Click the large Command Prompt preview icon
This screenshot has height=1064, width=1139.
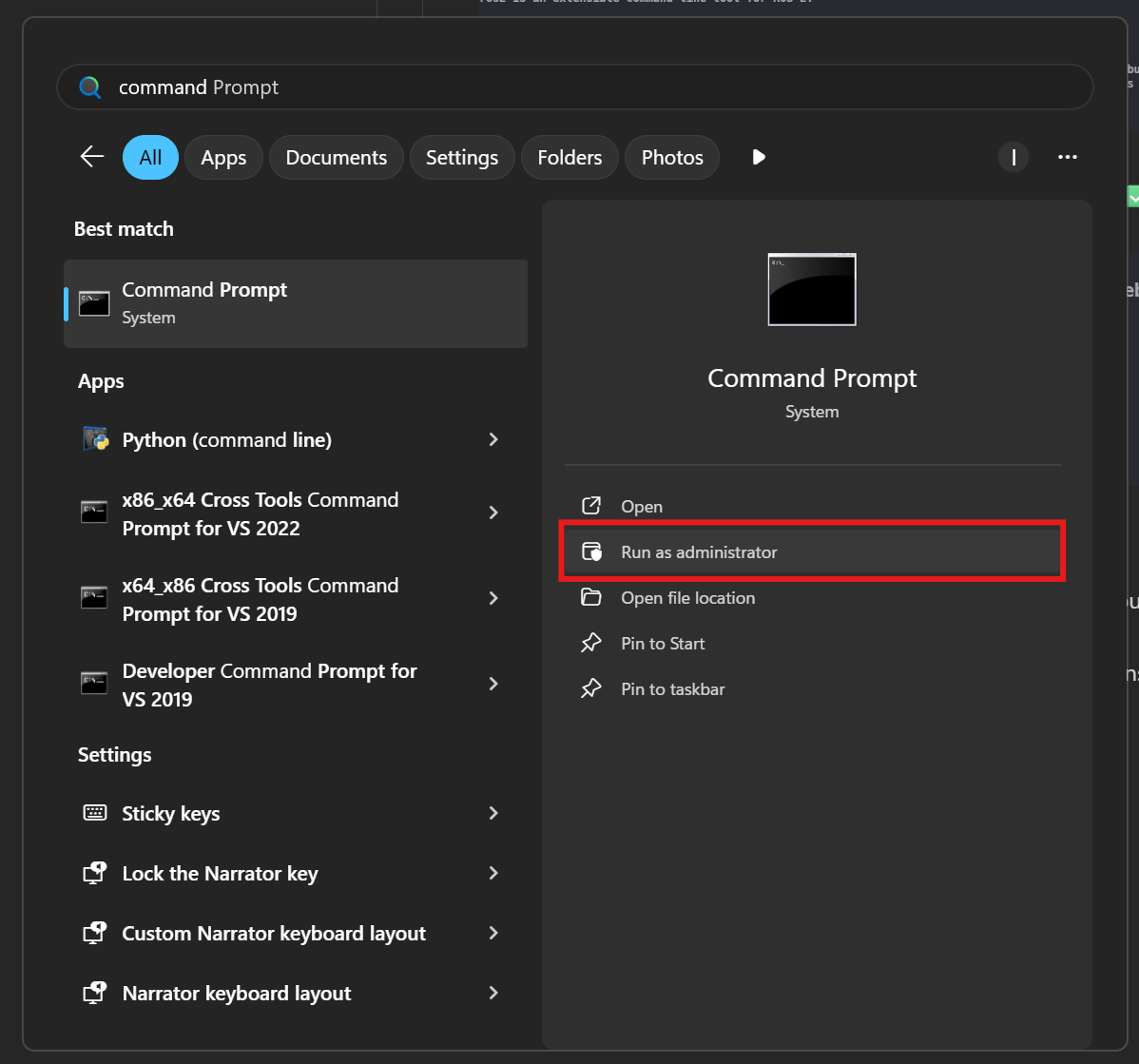[812, 289]
